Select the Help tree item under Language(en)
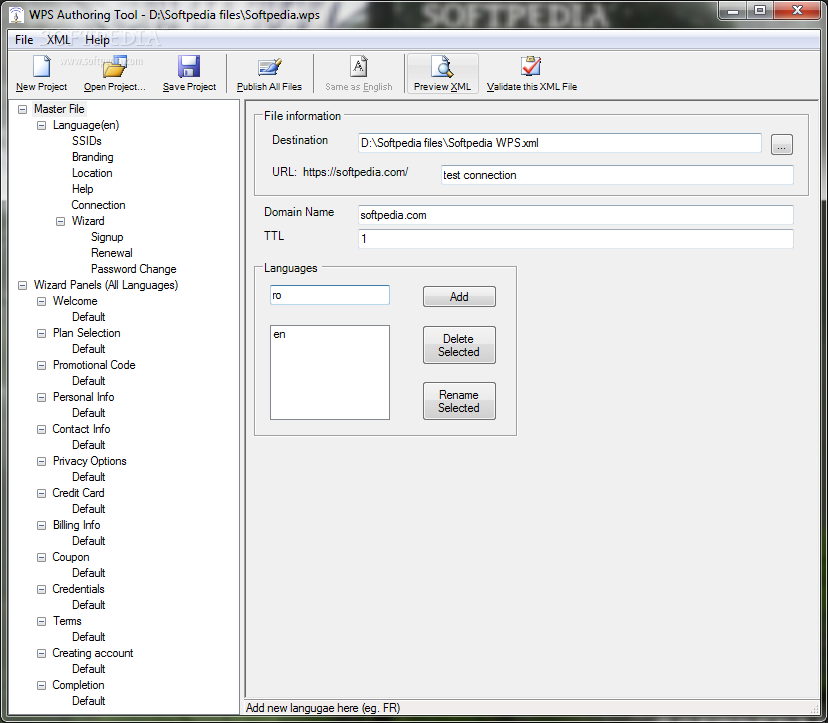828x723 pixels. (x=82, y=189)
